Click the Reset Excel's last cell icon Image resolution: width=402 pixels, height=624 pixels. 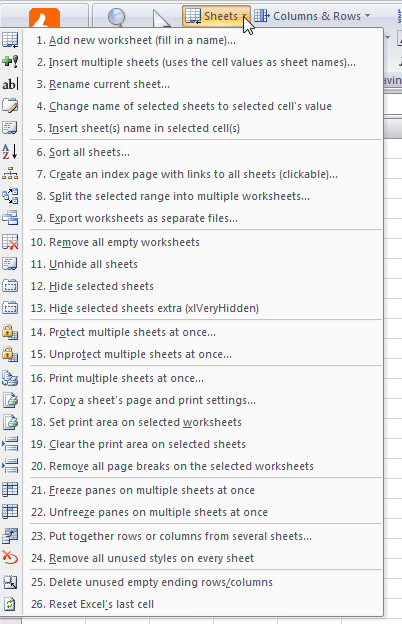pyautogui.click(x=10, y=604)
